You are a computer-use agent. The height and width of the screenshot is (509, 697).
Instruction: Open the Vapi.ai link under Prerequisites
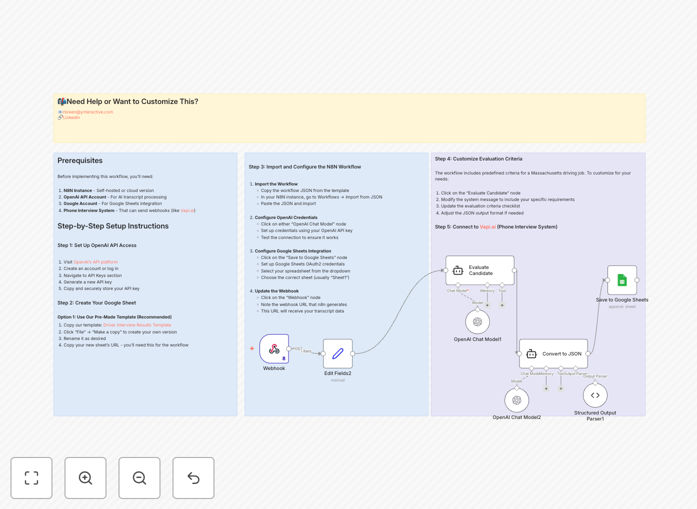coord(187,210)
